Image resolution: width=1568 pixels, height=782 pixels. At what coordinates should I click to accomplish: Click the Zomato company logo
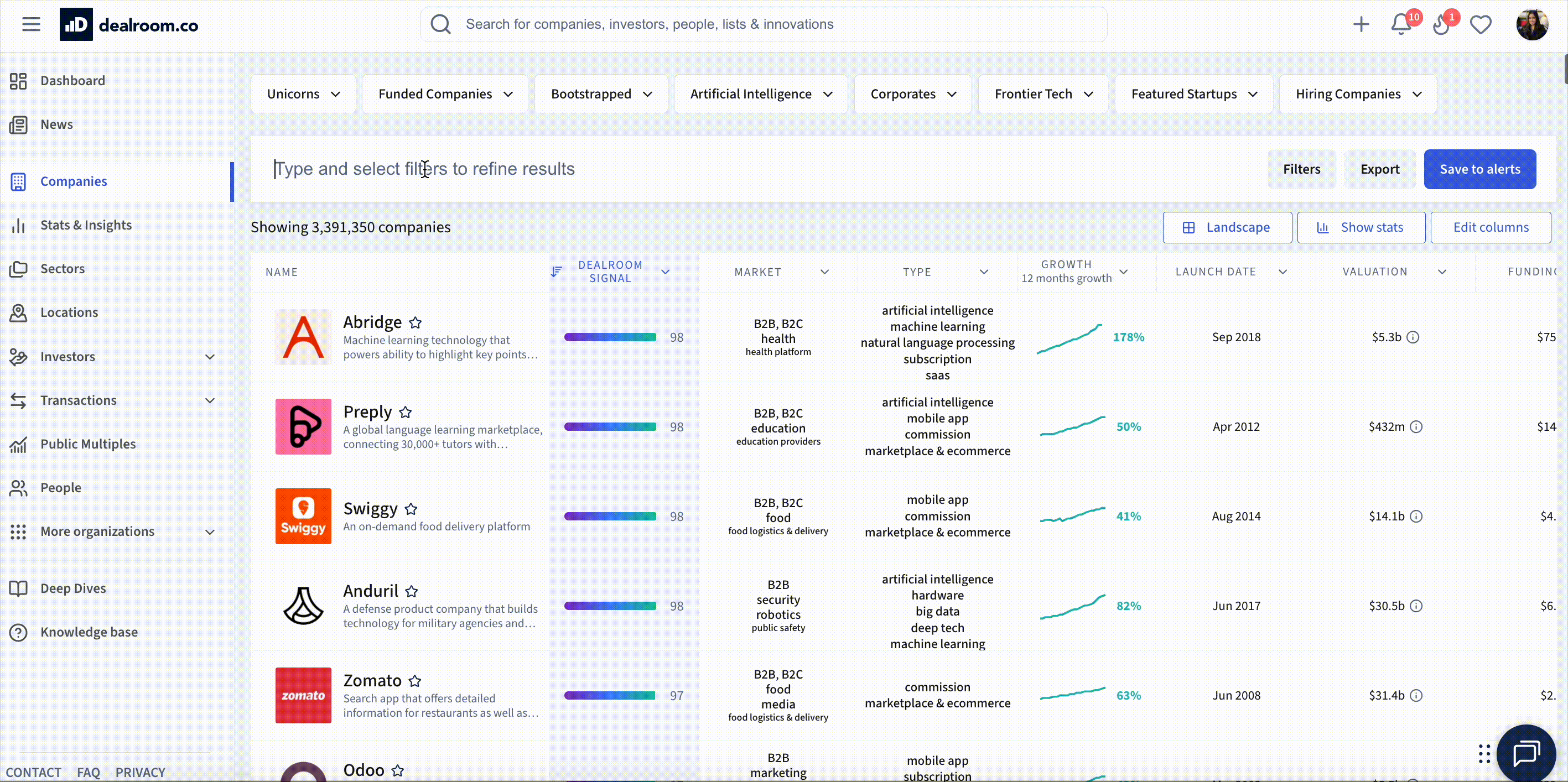[303, 695]
